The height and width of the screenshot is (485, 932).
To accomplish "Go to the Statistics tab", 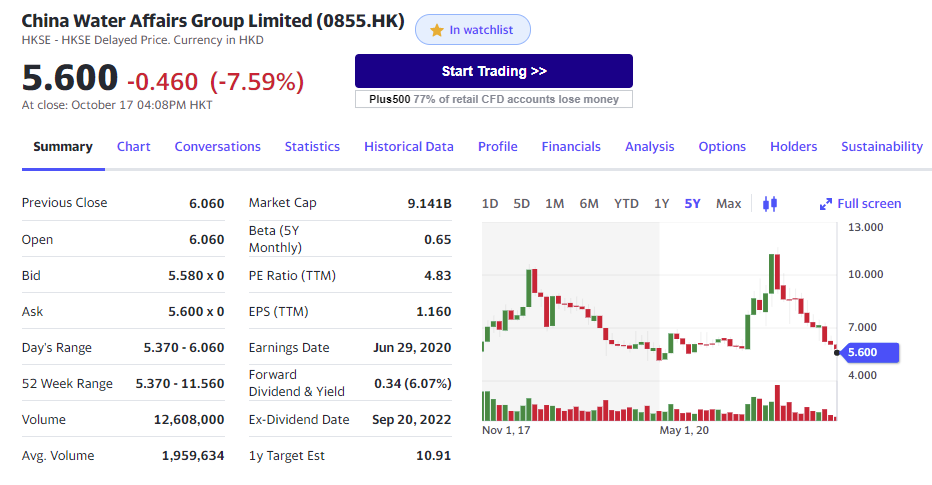I will [x=312, y=147].
